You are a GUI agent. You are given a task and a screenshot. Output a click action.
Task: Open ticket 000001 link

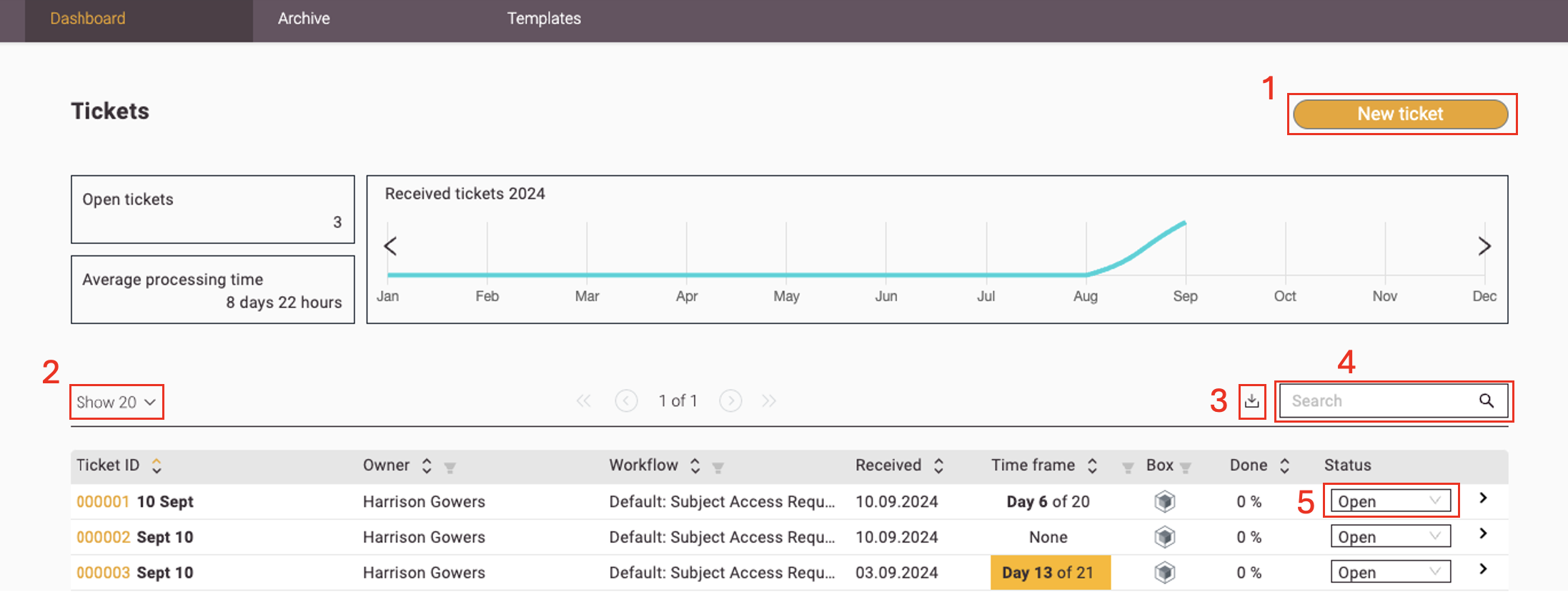coord(103,501)
